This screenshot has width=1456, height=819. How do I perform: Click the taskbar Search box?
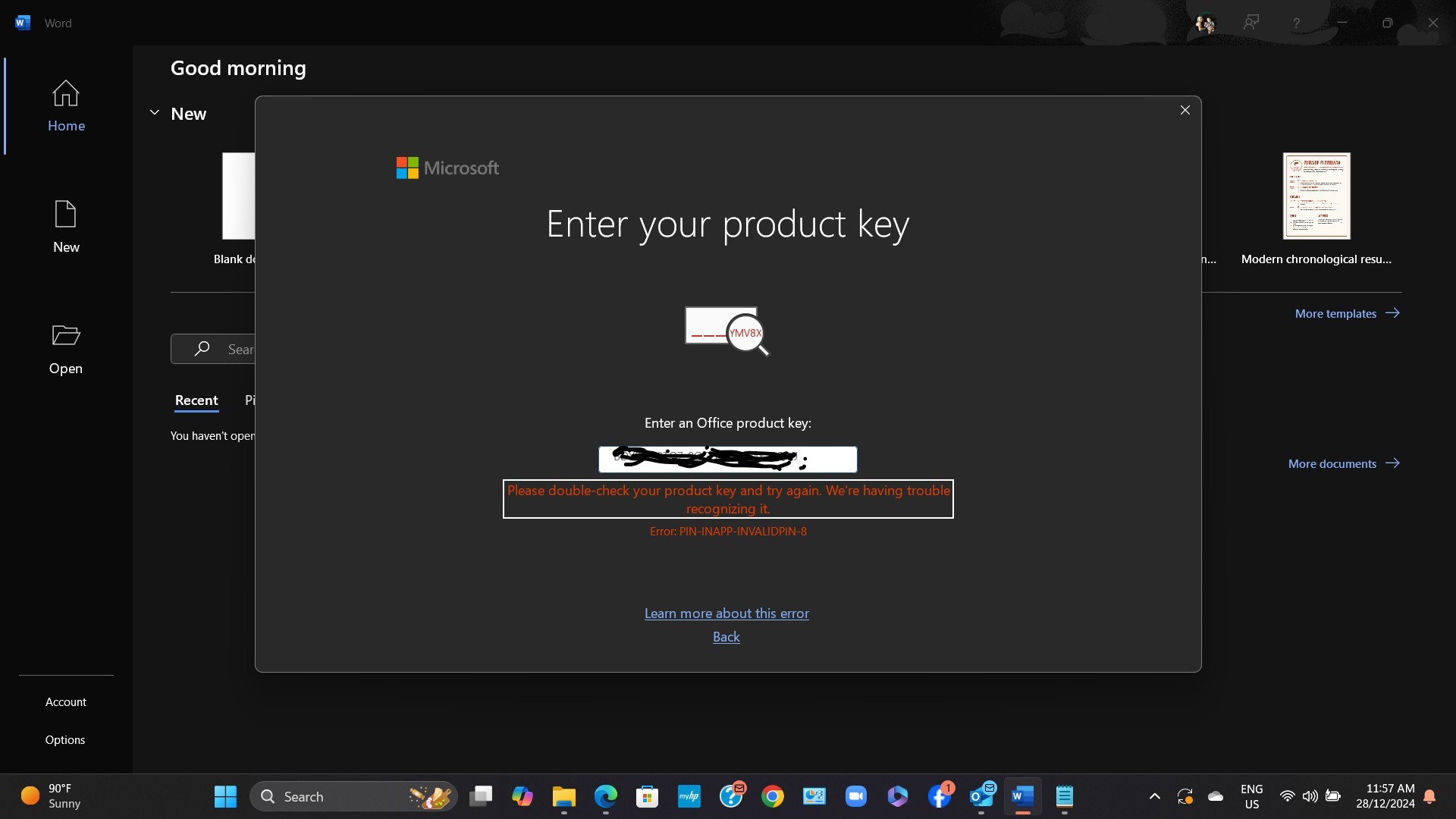click(x=353, y=797)
